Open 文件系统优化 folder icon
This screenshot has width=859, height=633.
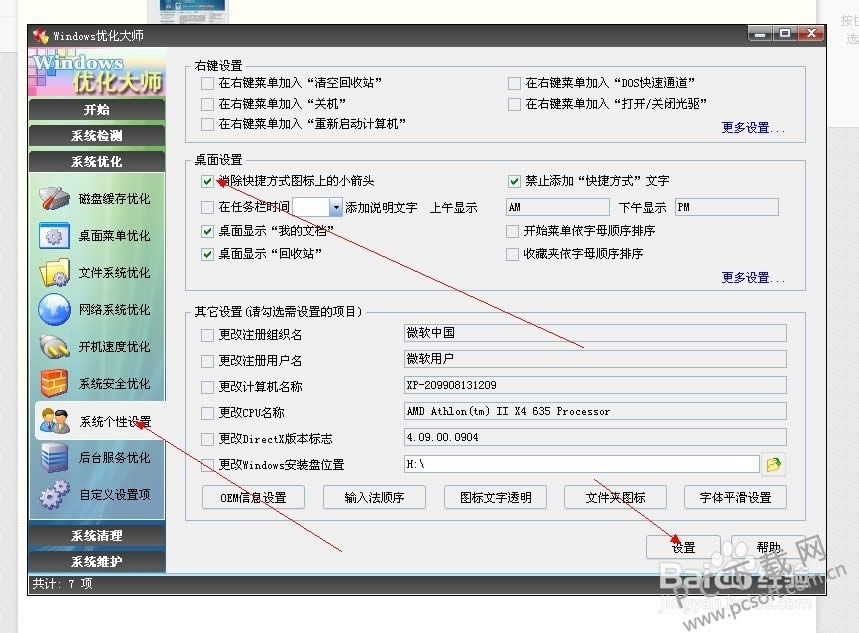[54, 272]
